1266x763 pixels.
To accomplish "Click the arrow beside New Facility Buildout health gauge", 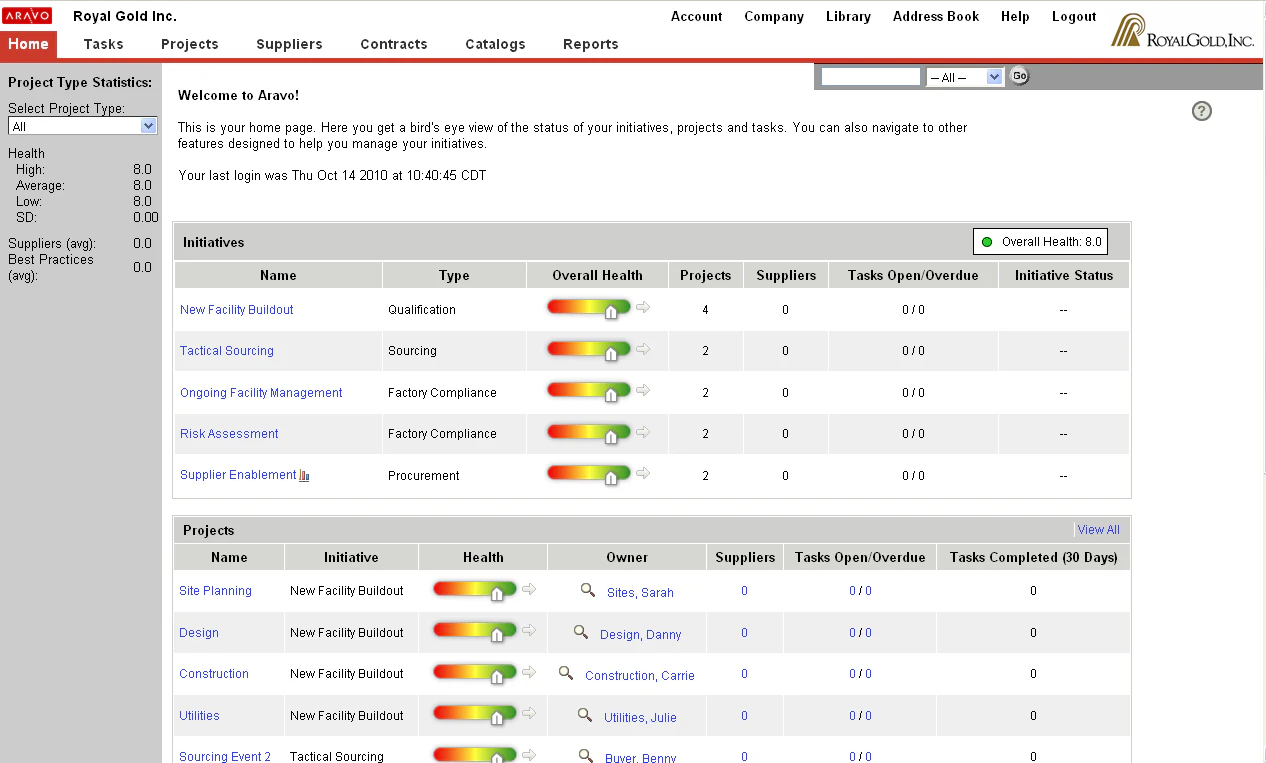I will [643, 307].
